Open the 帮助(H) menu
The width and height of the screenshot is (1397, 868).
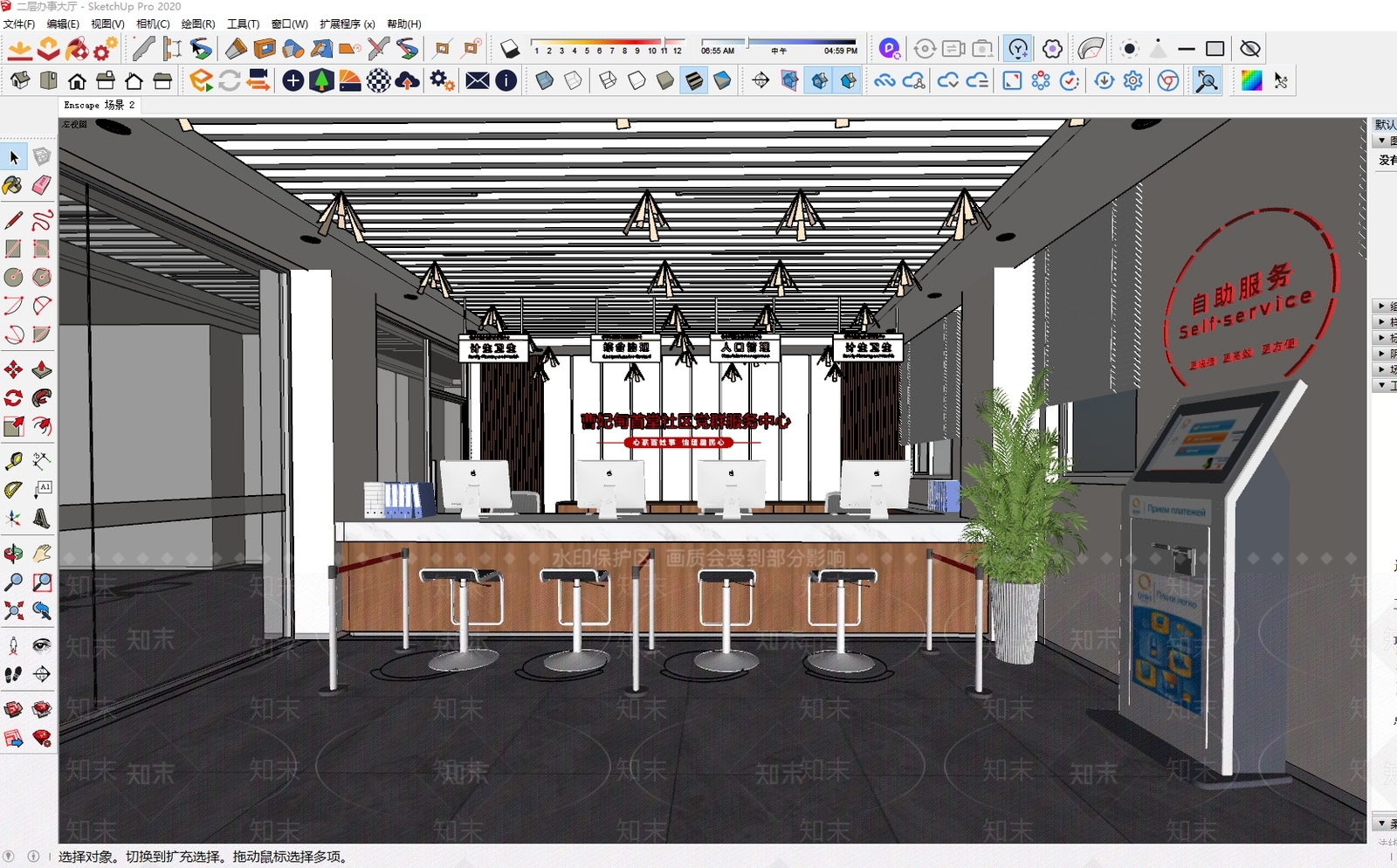pyautogui.click(x=403, y=24)
